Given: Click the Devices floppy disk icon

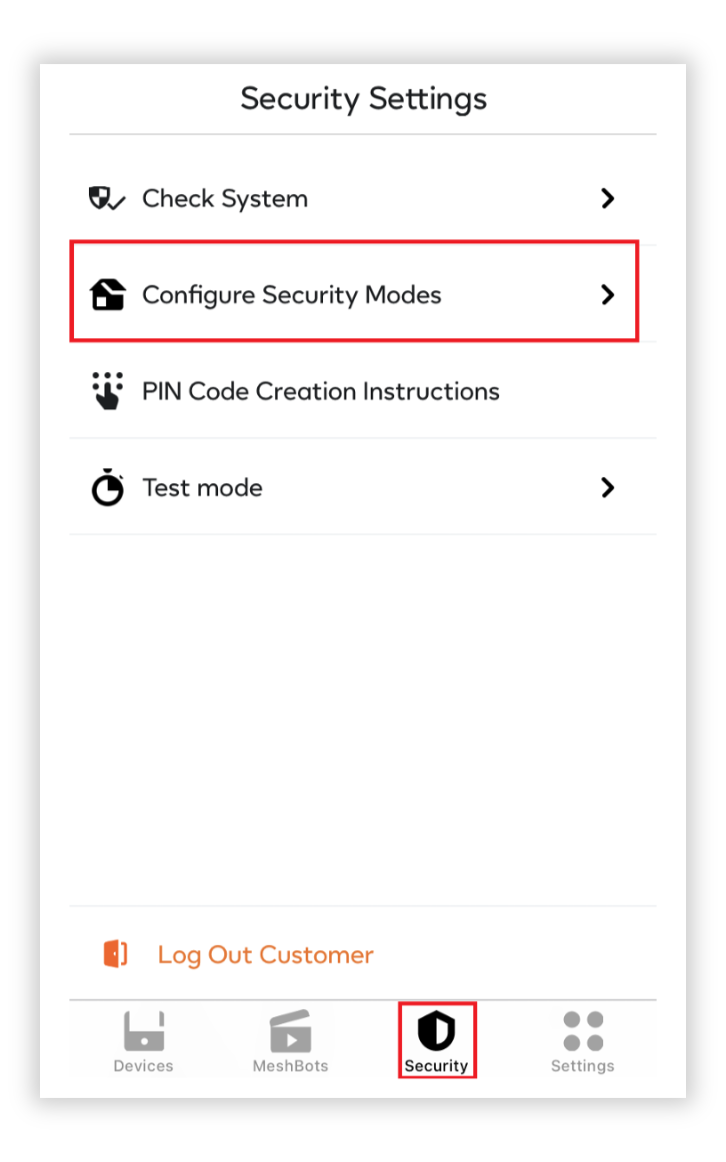Looking at the screenshot, I should (x=144, y=1031).
